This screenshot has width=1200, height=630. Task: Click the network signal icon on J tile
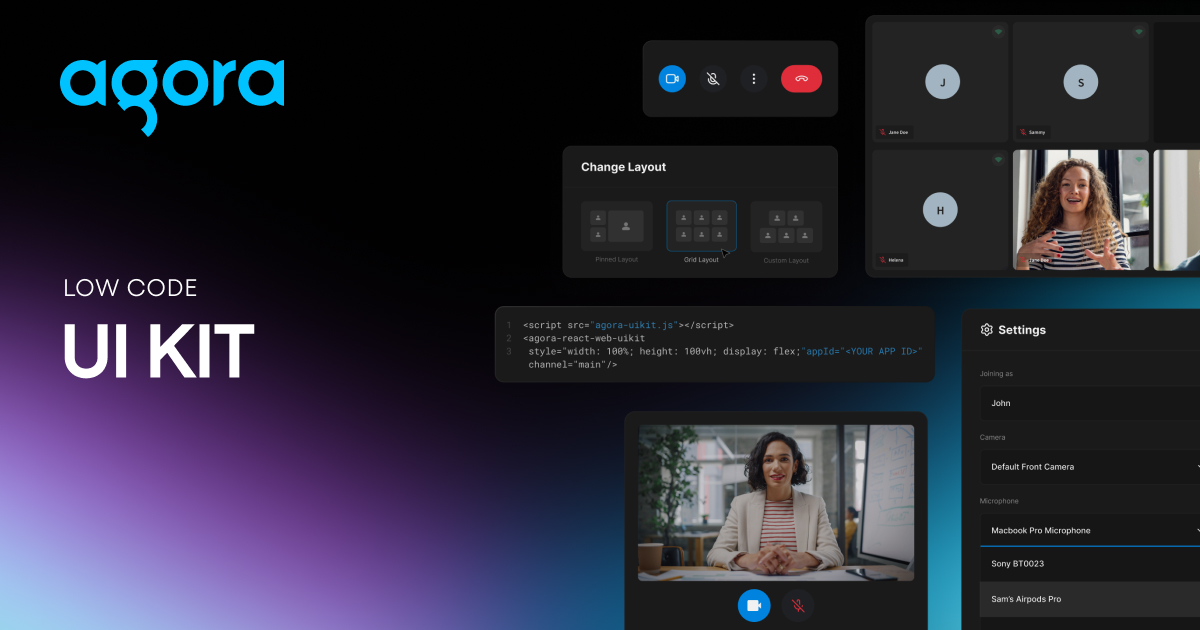coord(997,32)
